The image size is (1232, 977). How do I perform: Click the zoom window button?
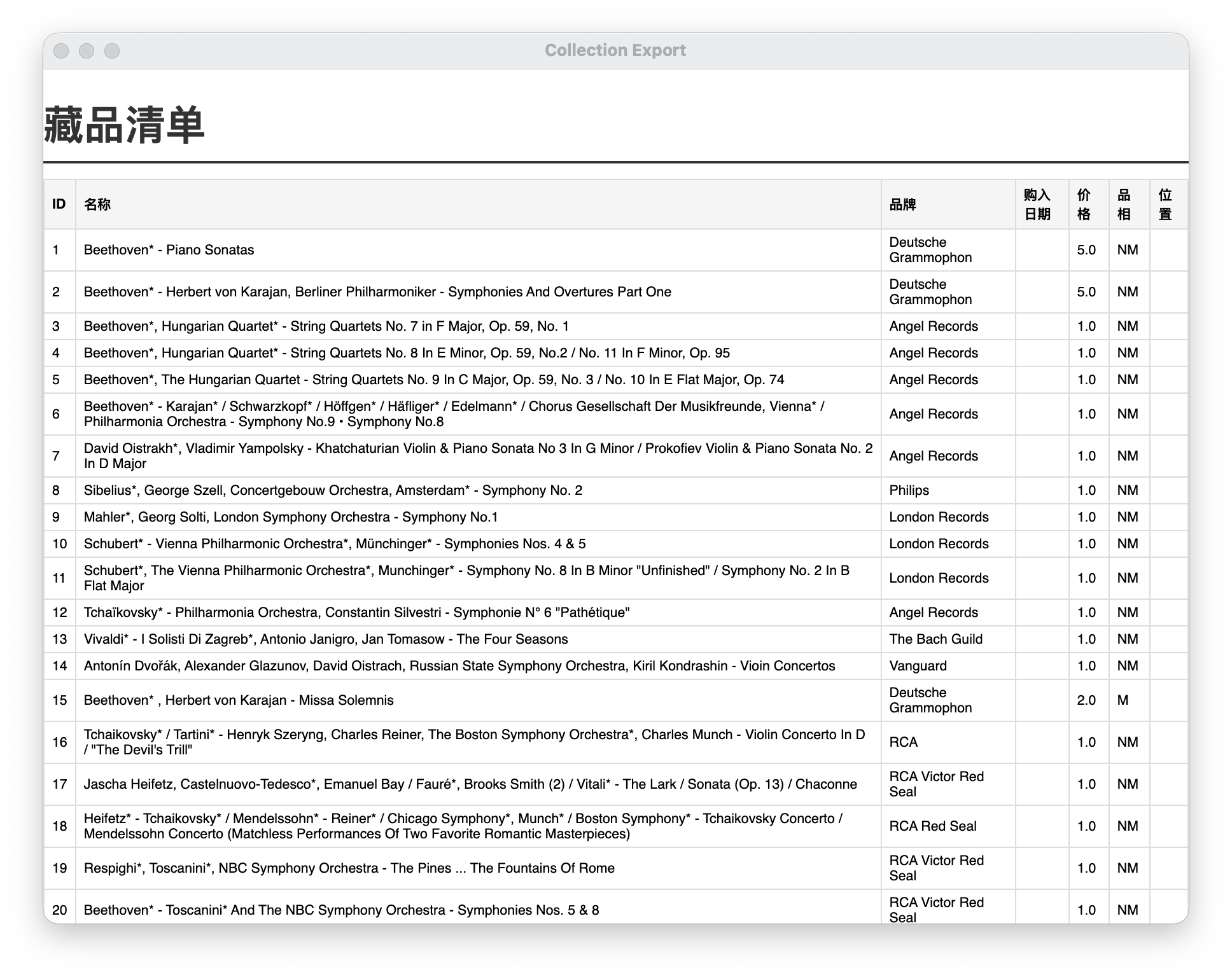click(112, 51)
